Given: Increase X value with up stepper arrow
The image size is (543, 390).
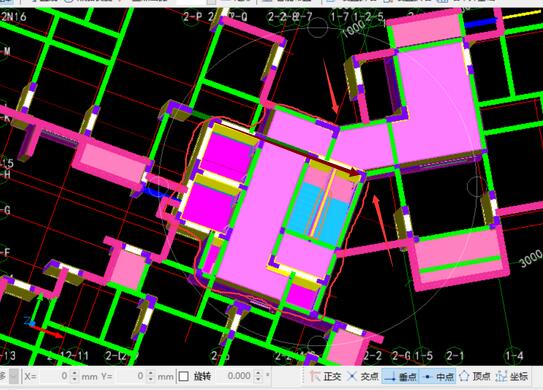Looking at the screenshot, I should coord(74,373).
